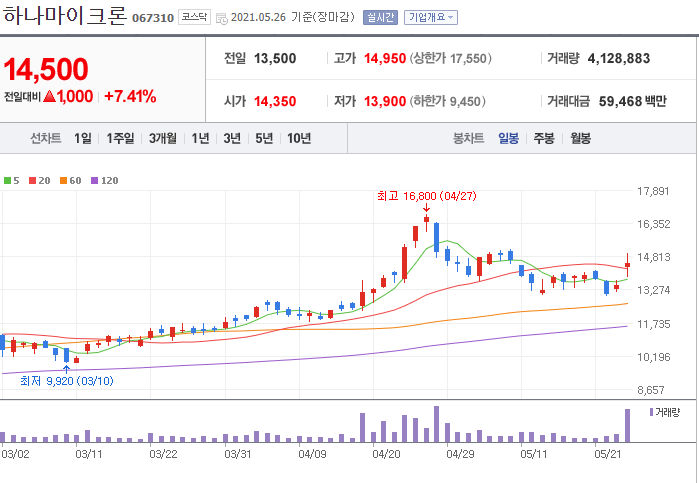
Task: Select the 1년 line chart tab
Action: 200,138
